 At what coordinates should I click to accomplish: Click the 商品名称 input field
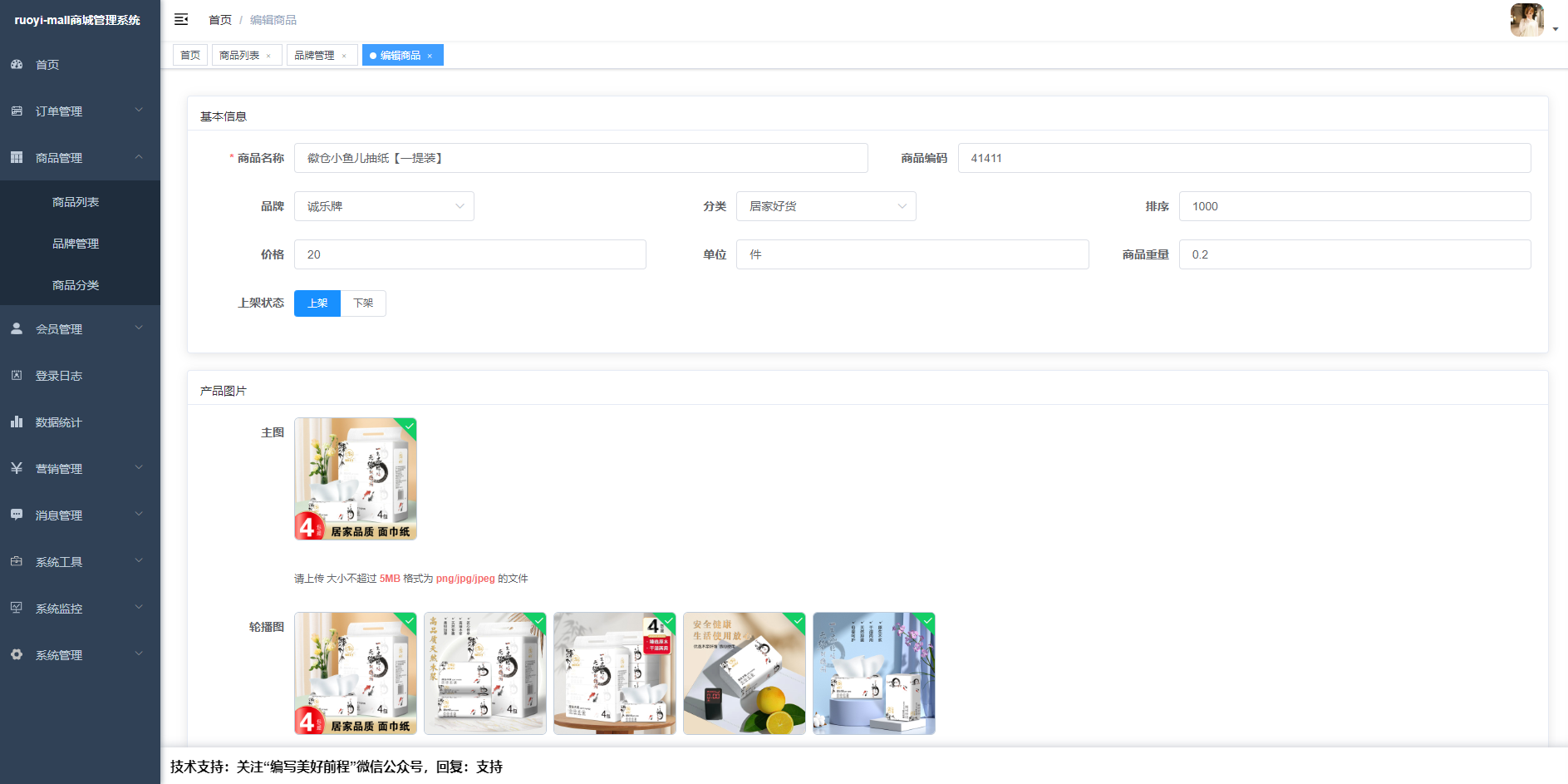[x=580, y=158]
